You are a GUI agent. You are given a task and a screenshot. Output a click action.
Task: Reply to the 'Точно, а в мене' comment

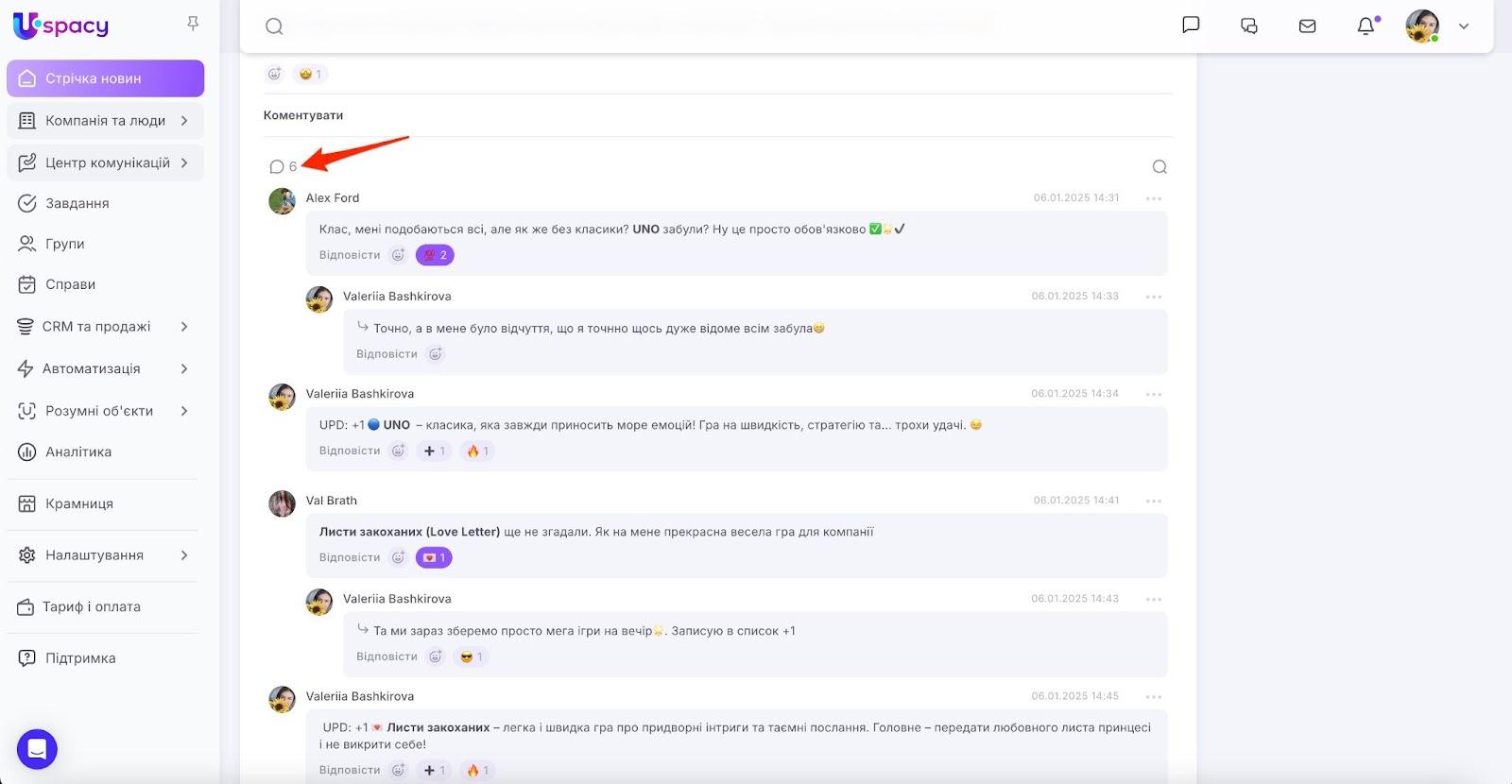point(387,354)
